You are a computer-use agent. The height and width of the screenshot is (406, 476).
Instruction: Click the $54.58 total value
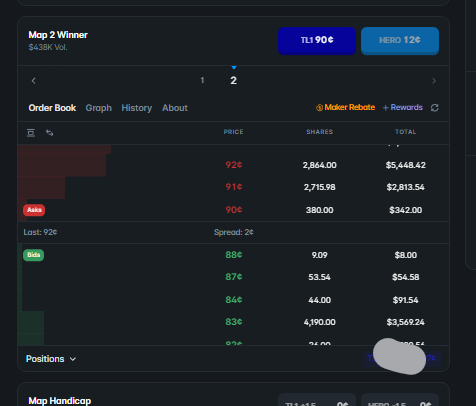[406, 277]
